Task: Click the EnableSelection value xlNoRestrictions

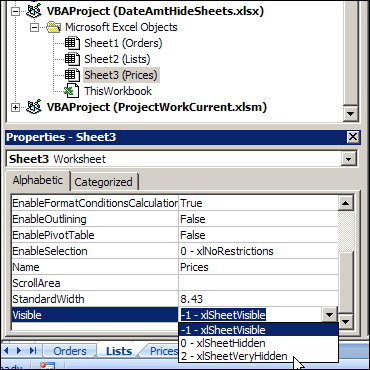Action: (x=258, y=251)
